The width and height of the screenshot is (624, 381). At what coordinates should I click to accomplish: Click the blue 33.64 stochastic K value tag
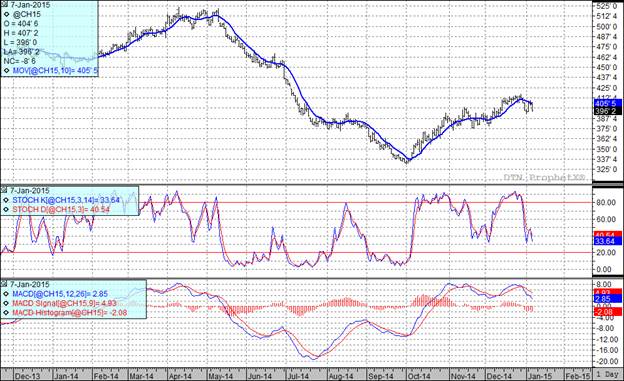tap(607, 241)
